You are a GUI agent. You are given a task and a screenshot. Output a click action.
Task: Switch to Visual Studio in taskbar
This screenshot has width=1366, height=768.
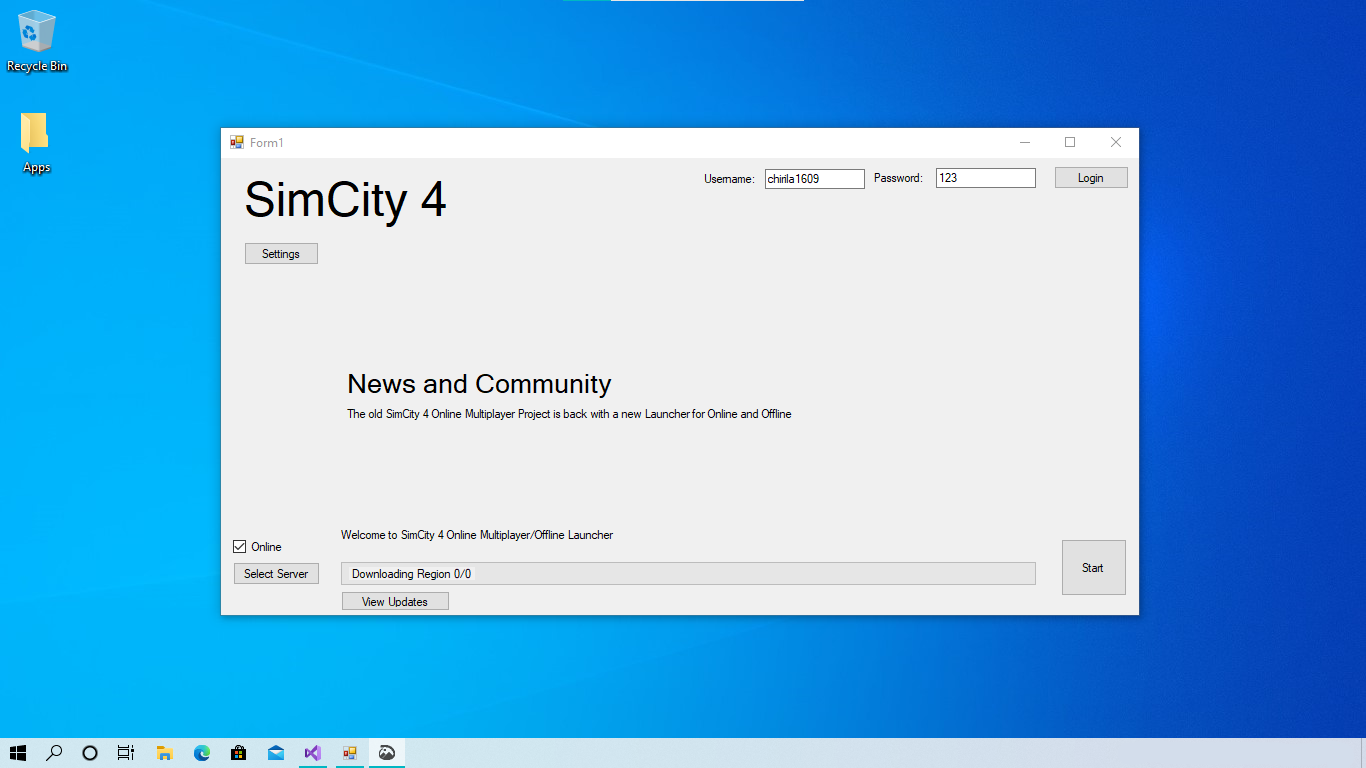[x=313, y=753]
